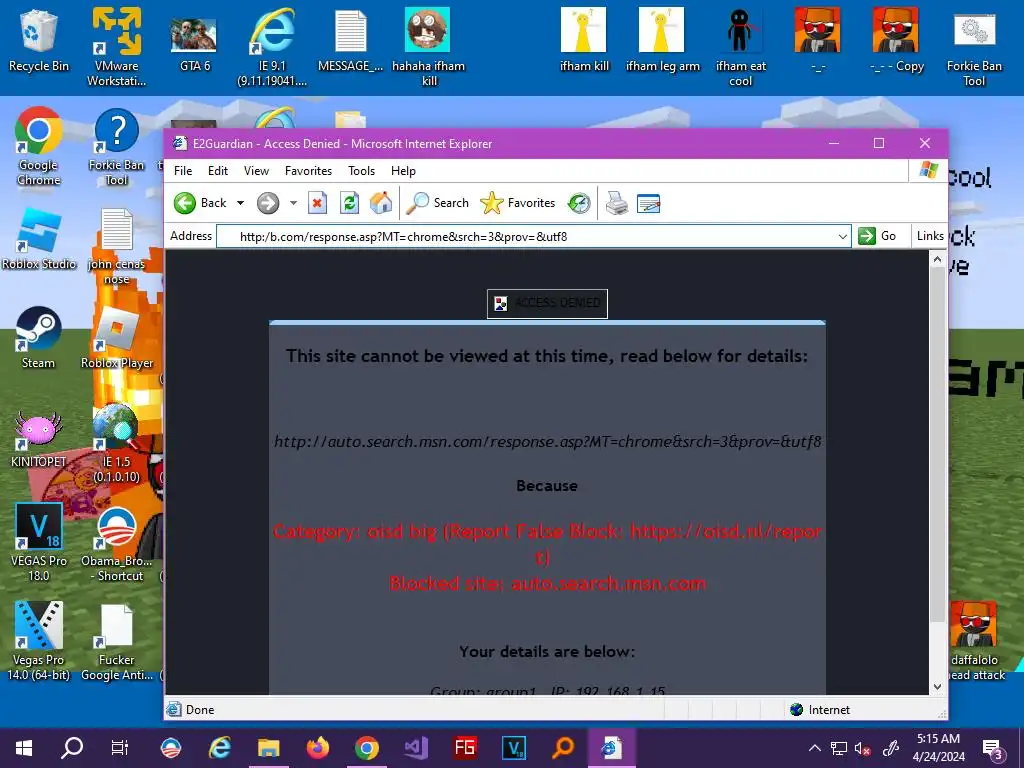Open the ifham eat cool desktop icon
Image resolution: width=1024 pixels, height=768 pixels.
click(740, 47)
